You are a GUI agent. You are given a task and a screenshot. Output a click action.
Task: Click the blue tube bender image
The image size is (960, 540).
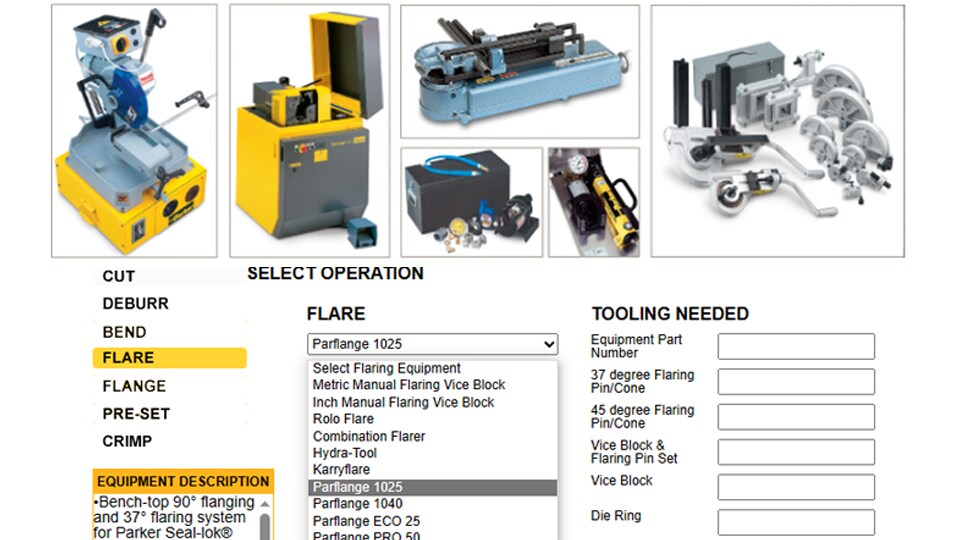[x=519, y=71]
